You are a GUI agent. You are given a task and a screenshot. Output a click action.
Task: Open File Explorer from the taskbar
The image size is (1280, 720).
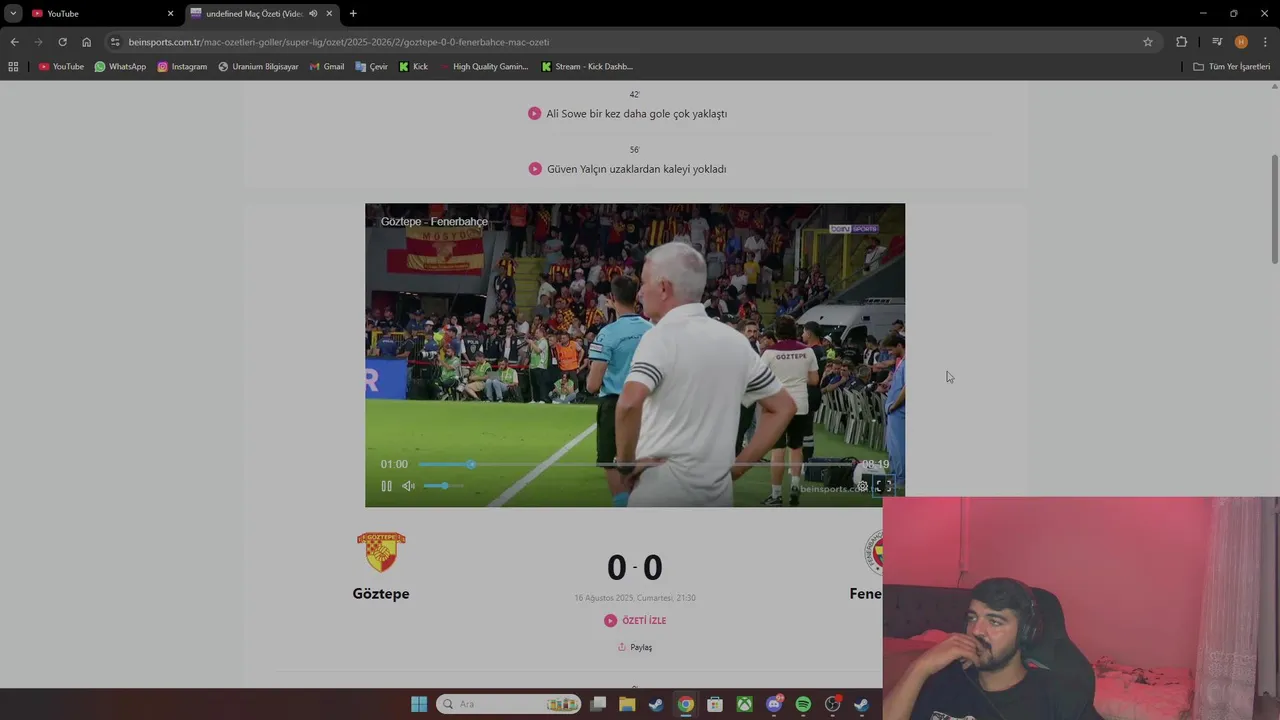[x=627, y=704]
